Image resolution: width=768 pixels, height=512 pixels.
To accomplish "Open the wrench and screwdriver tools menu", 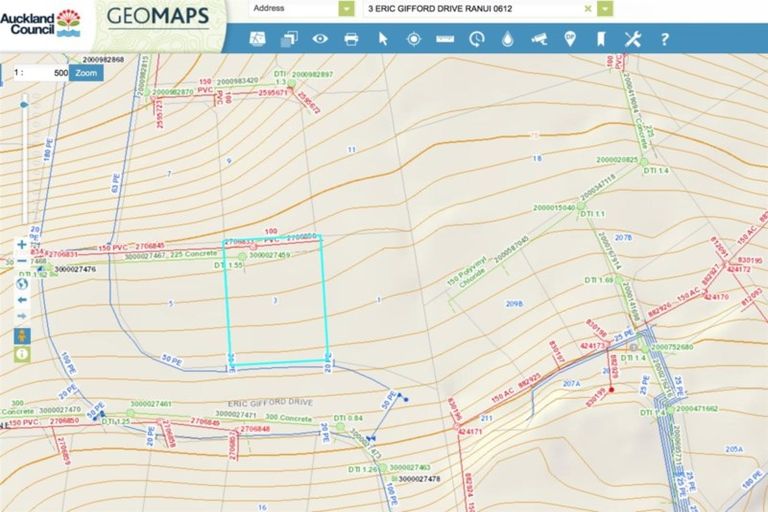I will 632,39.
